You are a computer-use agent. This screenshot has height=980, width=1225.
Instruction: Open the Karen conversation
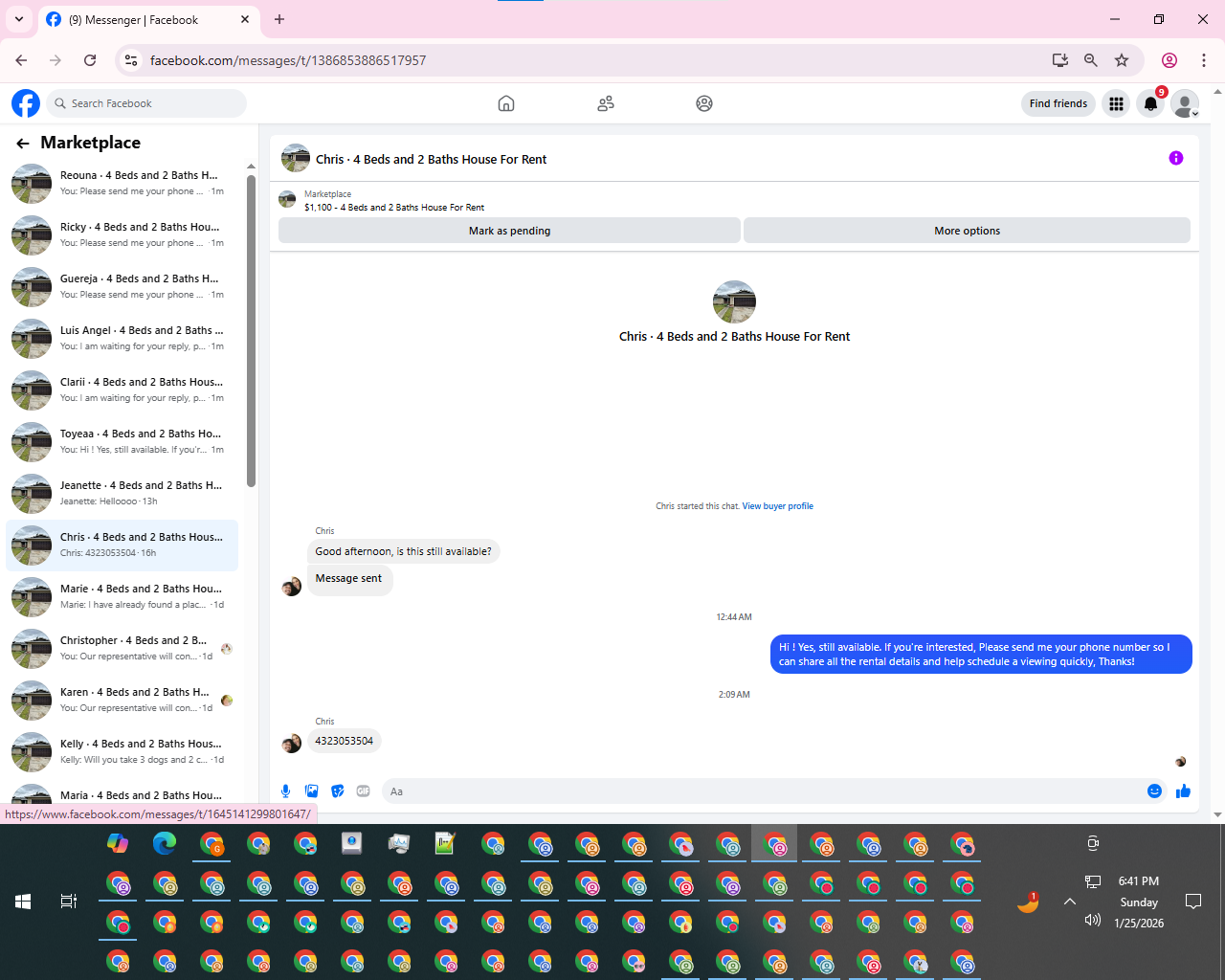(x=122, y=700)
